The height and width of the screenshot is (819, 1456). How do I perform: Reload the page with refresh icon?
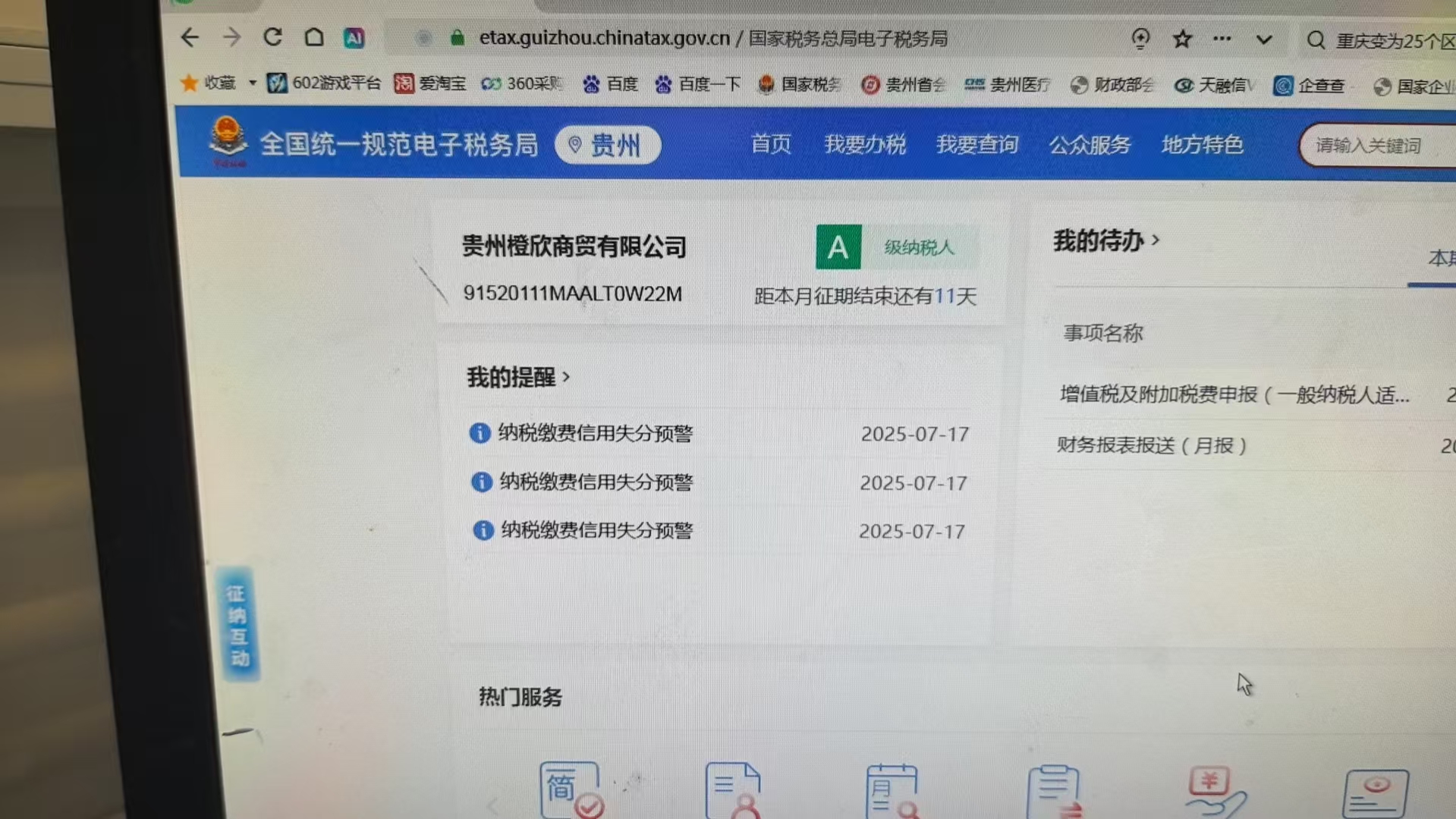point(272,37)
